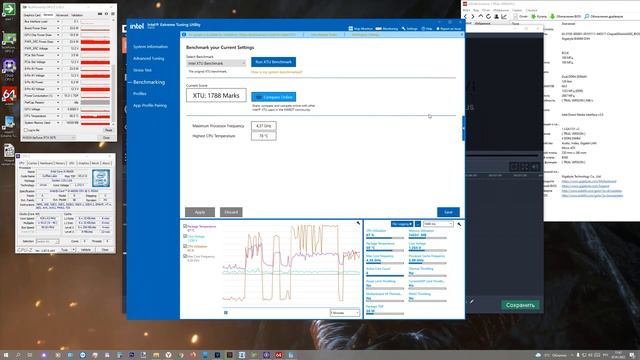Click GPU-Z refresh icon
This screenshot has height=360, width=640.
point(107,14)
